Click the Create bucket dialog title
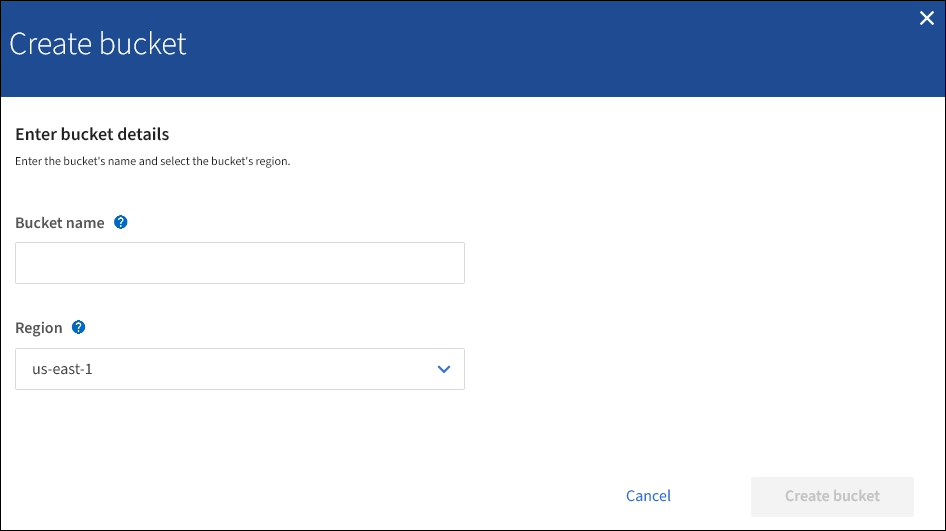The height and width of the screenshot is (531, 946). pos(98,44)
